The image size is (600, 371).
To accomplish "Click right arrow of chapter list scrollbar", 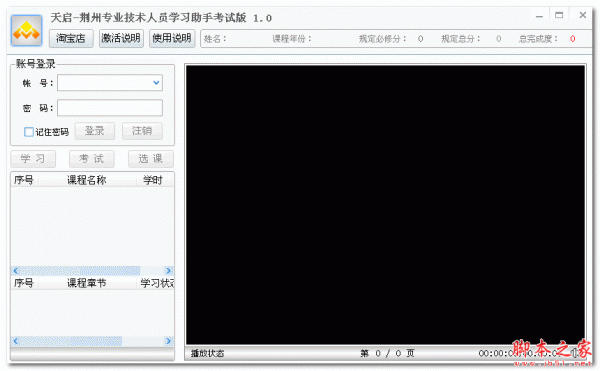I will pyautogui.click(x=168, y=341).
